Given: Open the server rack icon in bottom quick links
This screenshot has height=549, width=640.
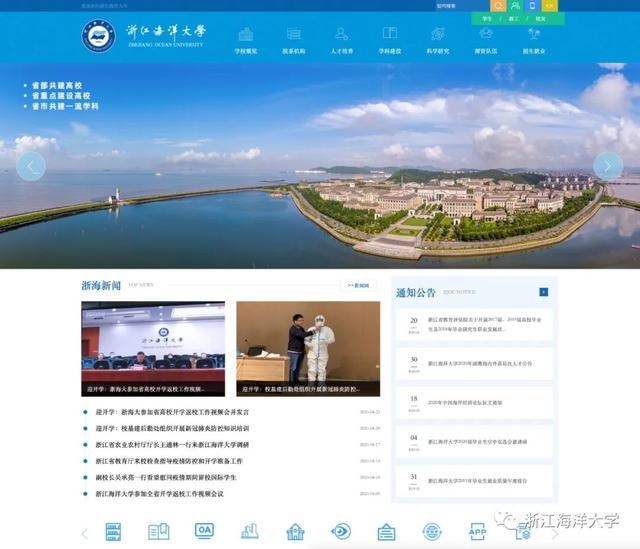Looking at the screenshot, I should (113, 531).
